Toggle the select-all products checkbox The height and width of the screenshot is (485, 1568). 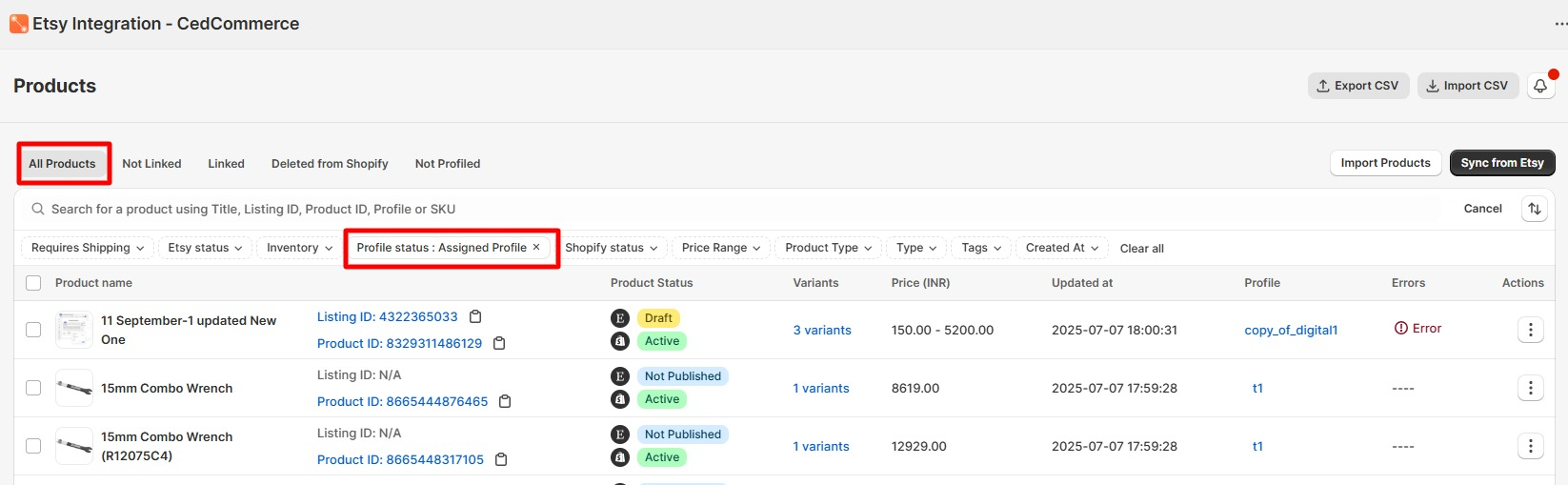(x=33, y=283)
